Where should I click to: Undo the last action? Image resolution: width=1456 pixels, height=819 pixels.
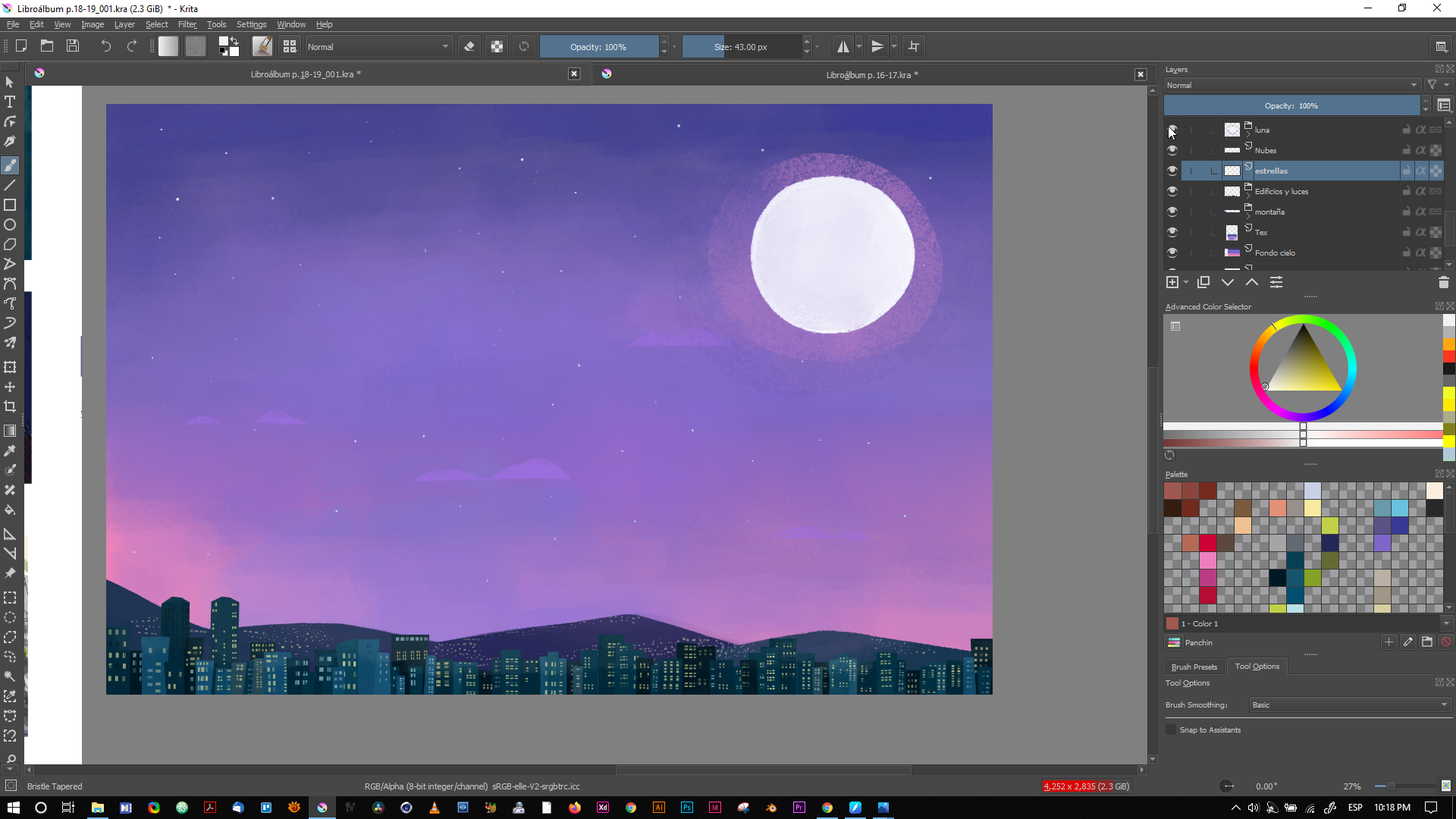coord(105,46)
